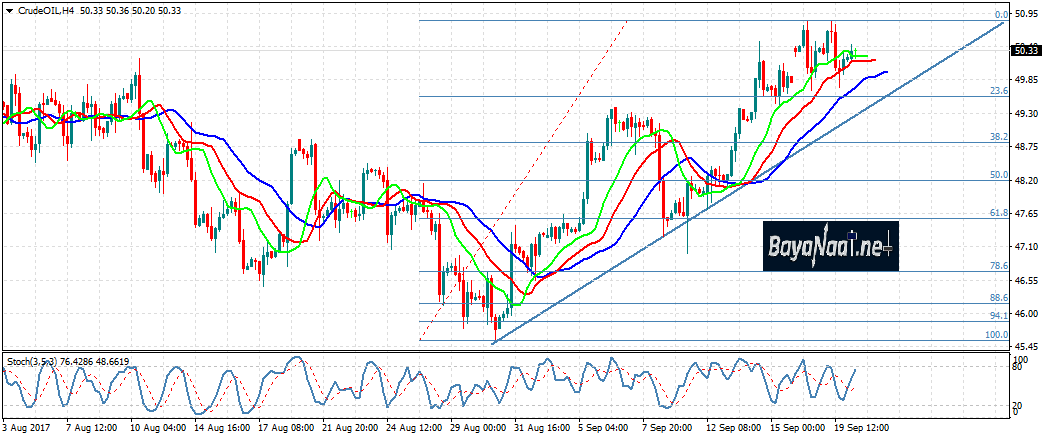Select the 61.8 Fibonacci level label

pos(998,213)
